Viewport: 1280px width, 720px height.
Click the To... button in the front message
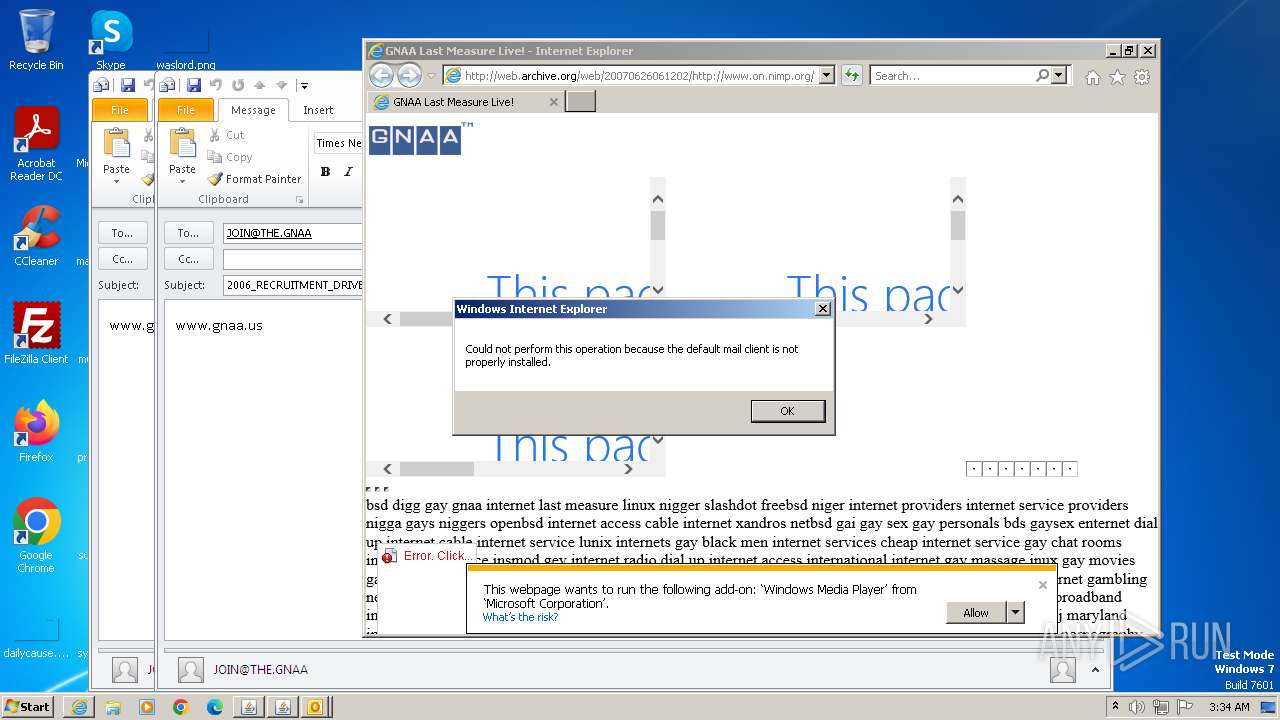tap(188, 233)
